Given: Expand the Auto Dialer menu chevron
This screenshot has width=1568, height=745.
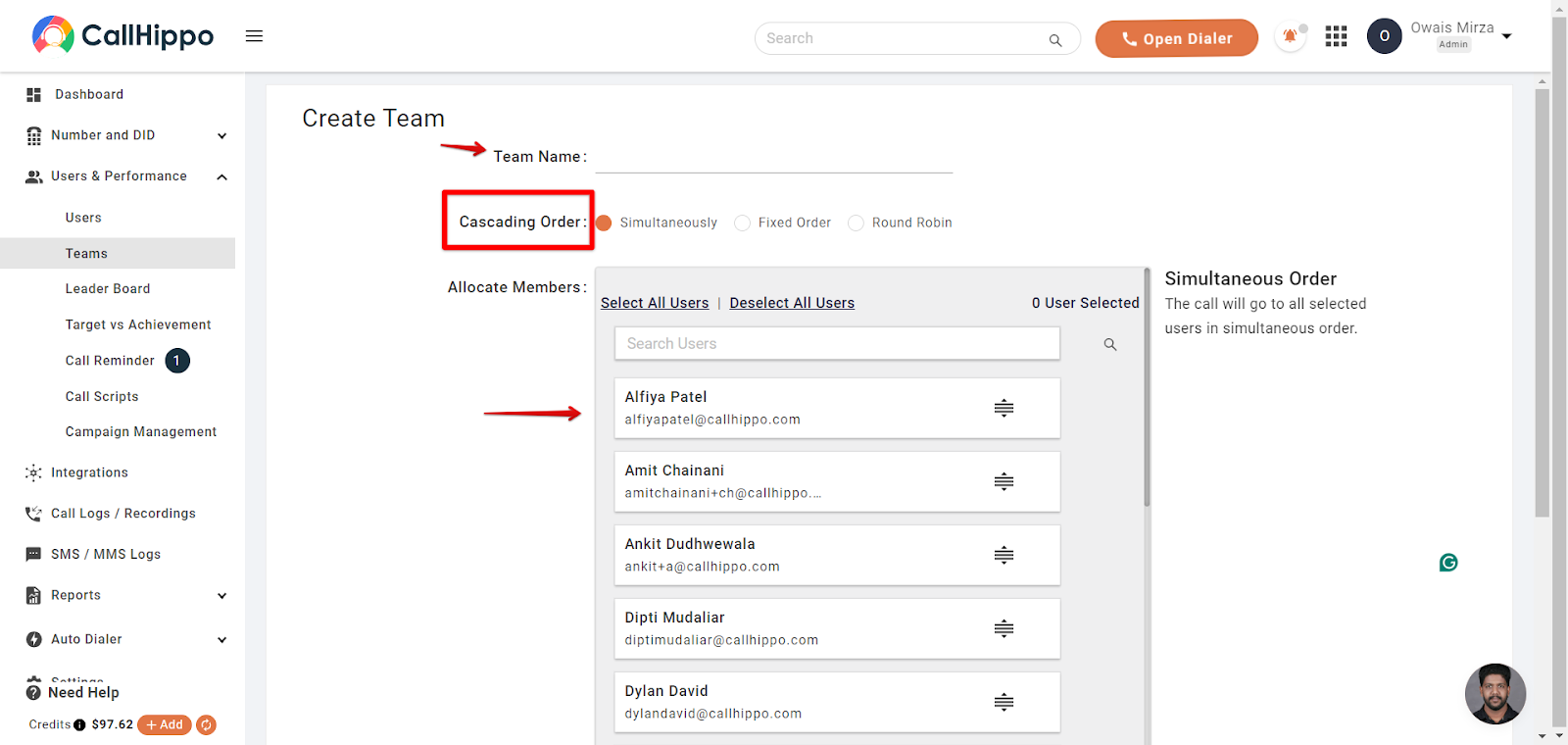Looking at the screenshot, I should point(222,640).
